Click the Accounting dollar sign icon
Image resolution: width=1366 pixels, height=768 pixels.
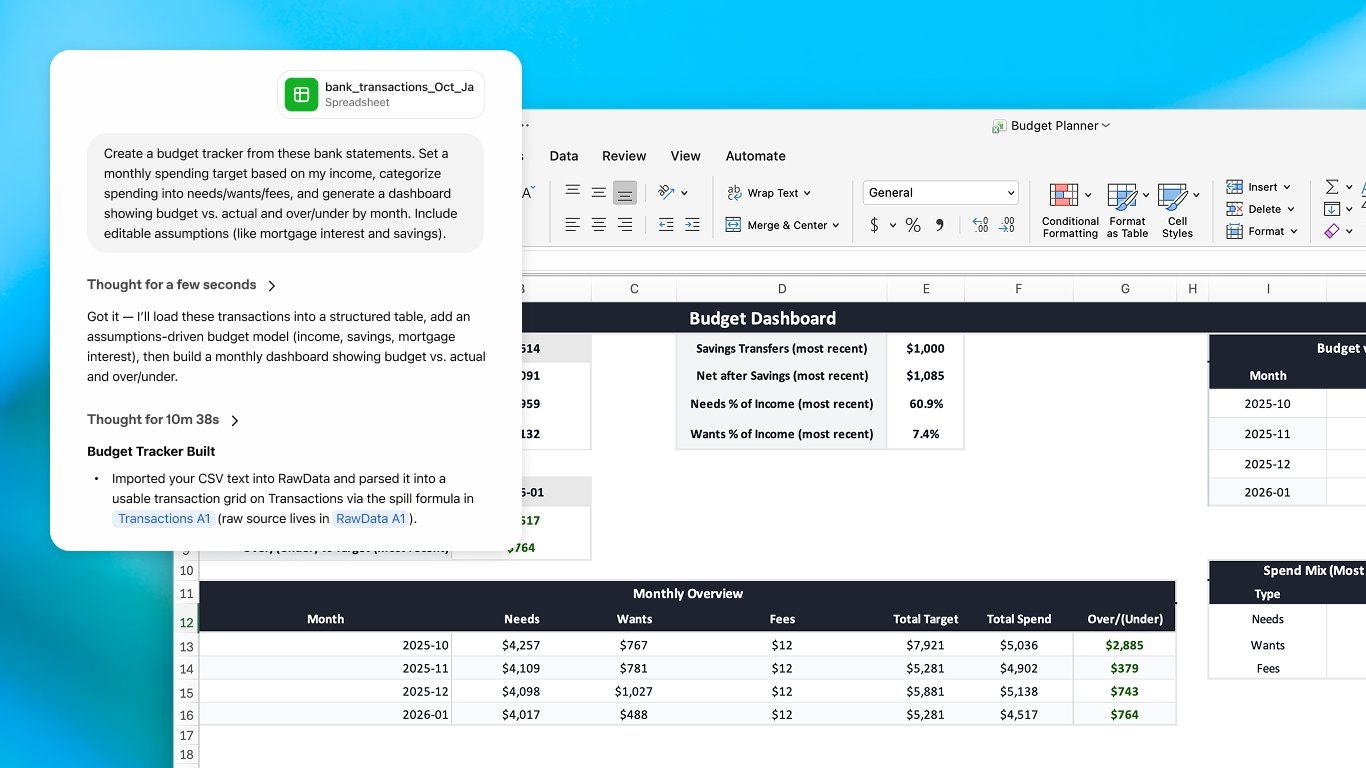point(877,225)
